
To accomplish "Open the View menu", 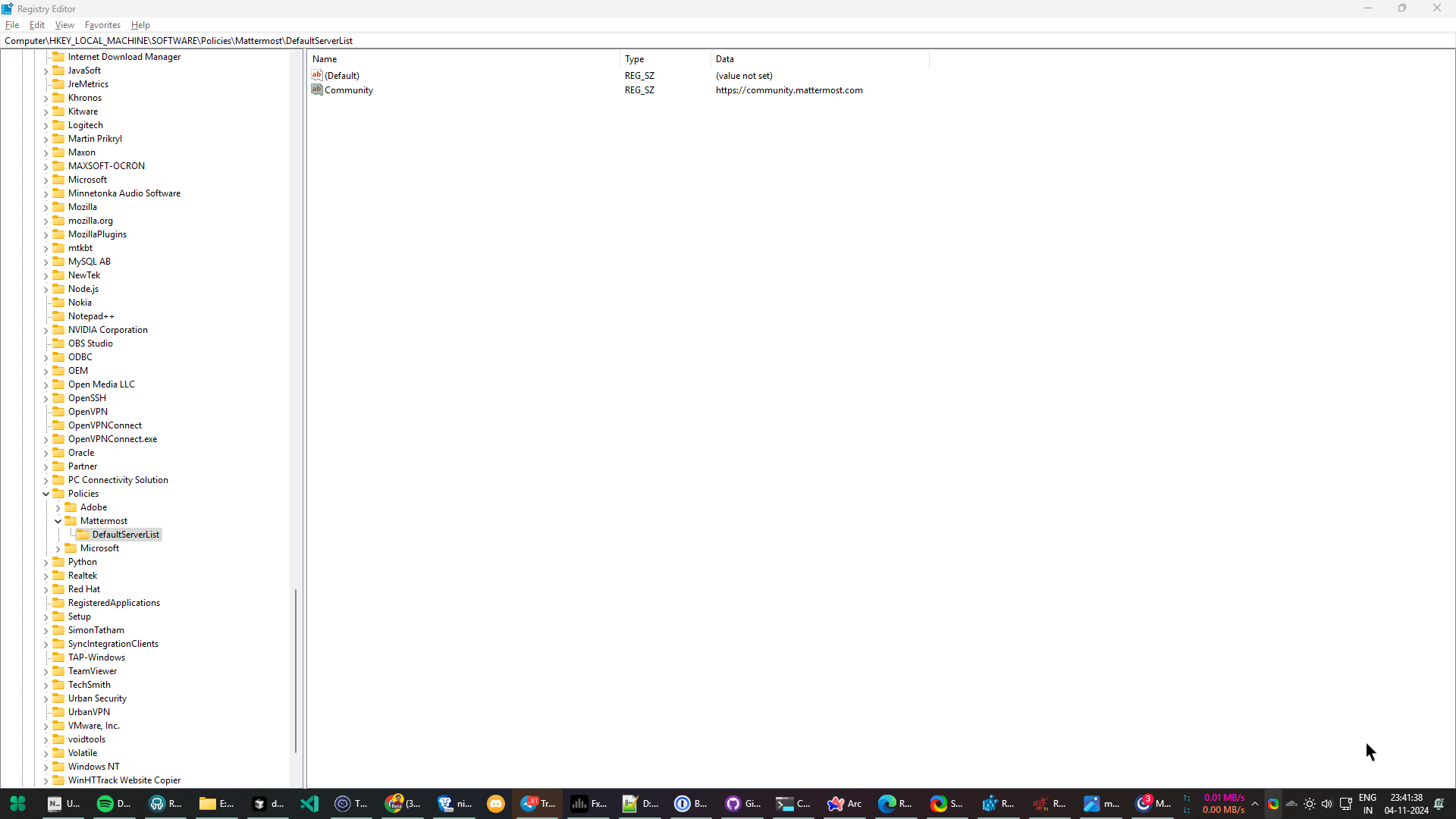I will (x=64, y=24).
